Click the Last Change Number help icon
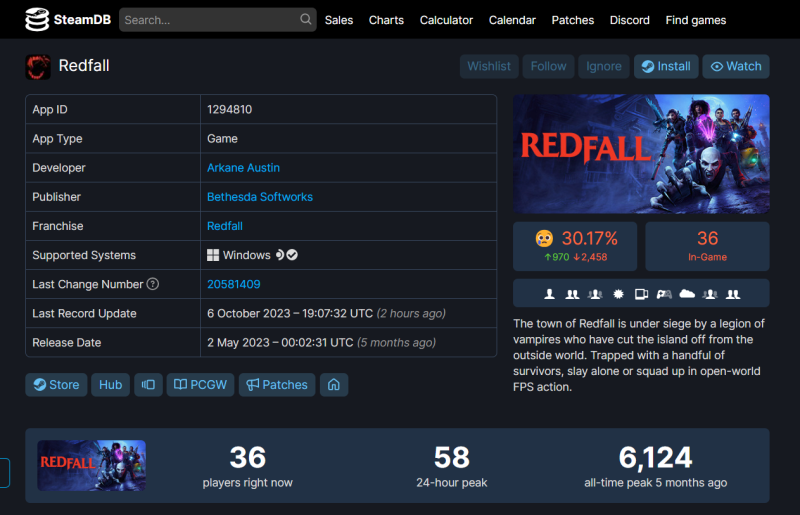Screen dimensions: 800x515 coord(153,284)
